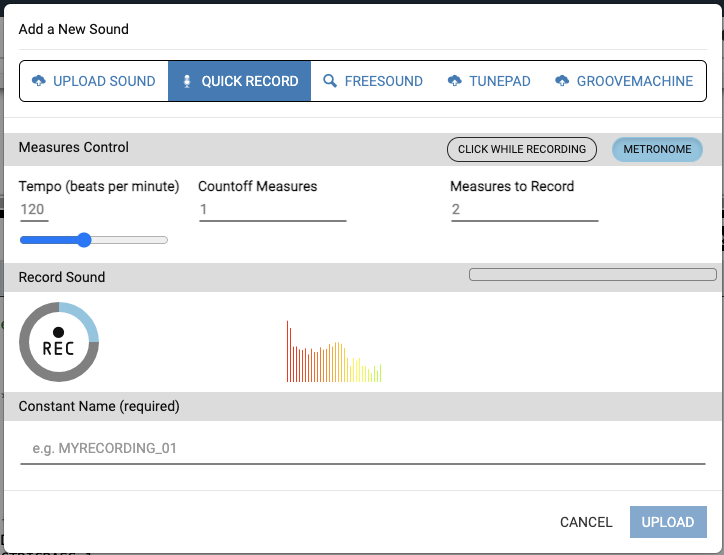Click the cloud icon on GrooveMachine tab
Screen dimensions: 724x555
pyautogui.click(x=562, y=81)
